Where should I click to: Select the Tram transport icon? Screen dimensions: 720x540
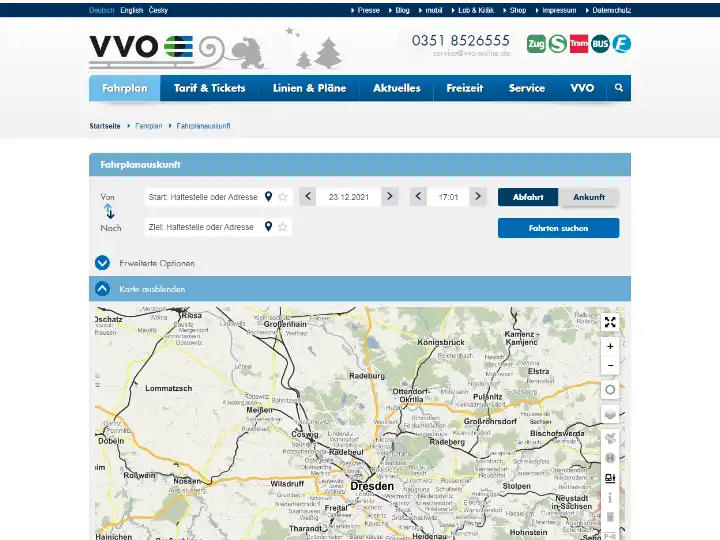tap(579, 44)
